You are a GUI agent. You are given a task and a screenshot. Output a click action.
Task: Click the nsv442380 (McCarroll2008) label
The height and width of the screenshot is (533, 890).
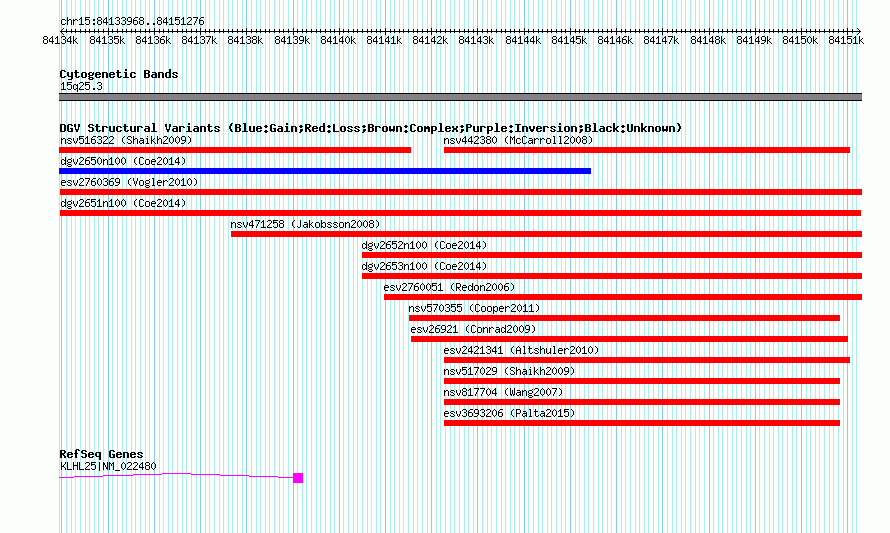(518, 140)
